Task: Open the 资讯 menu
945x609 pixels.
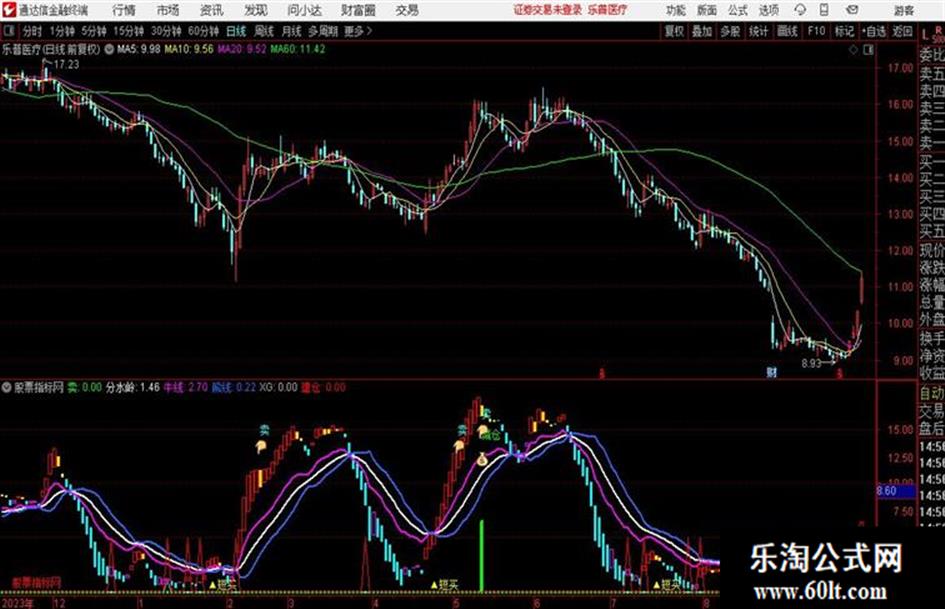Action: (x=212, y=10)
